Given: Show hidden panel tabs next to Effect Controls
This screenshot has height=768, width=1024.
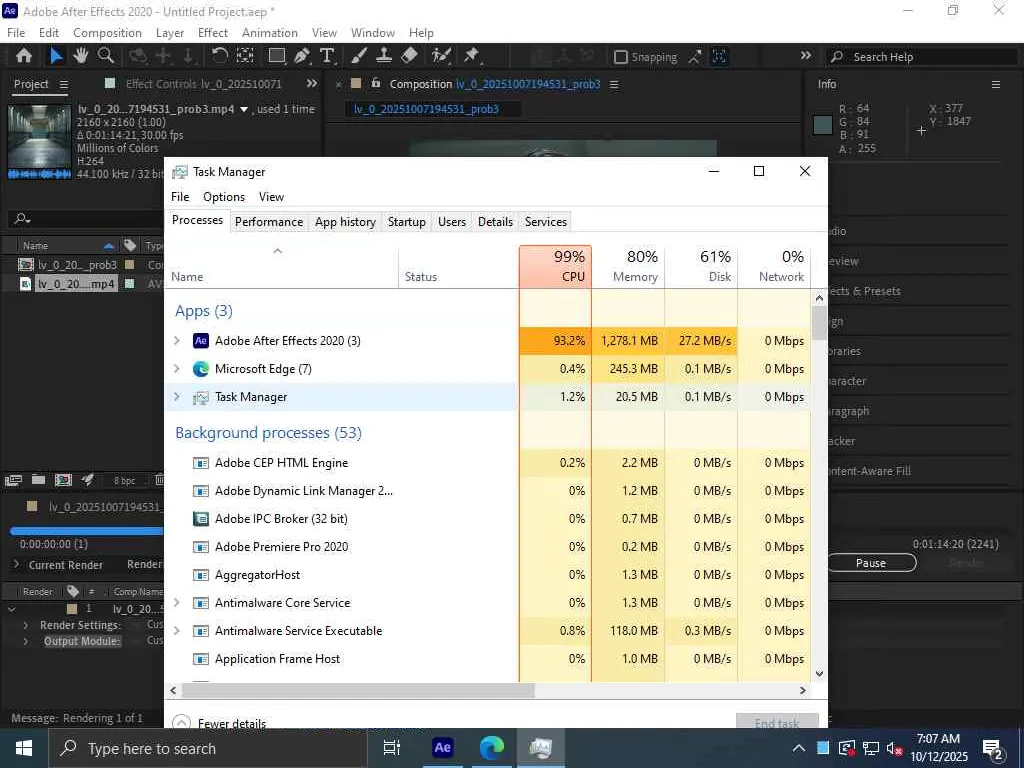Looking at the screenshot, I should [312, 84].
